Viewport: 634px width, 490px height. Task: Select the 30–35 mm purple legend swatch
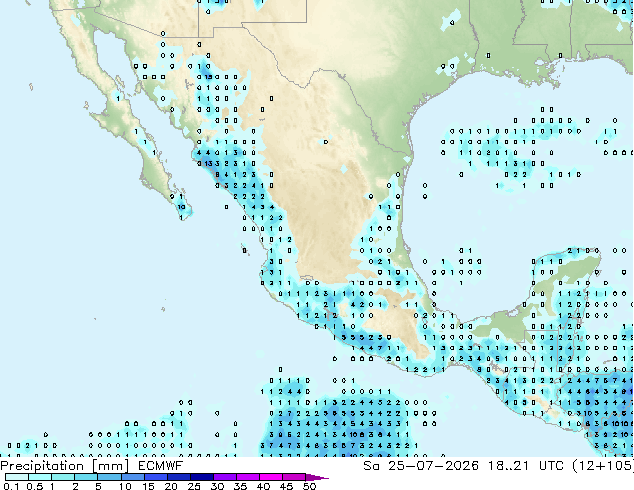coord(224,477)
